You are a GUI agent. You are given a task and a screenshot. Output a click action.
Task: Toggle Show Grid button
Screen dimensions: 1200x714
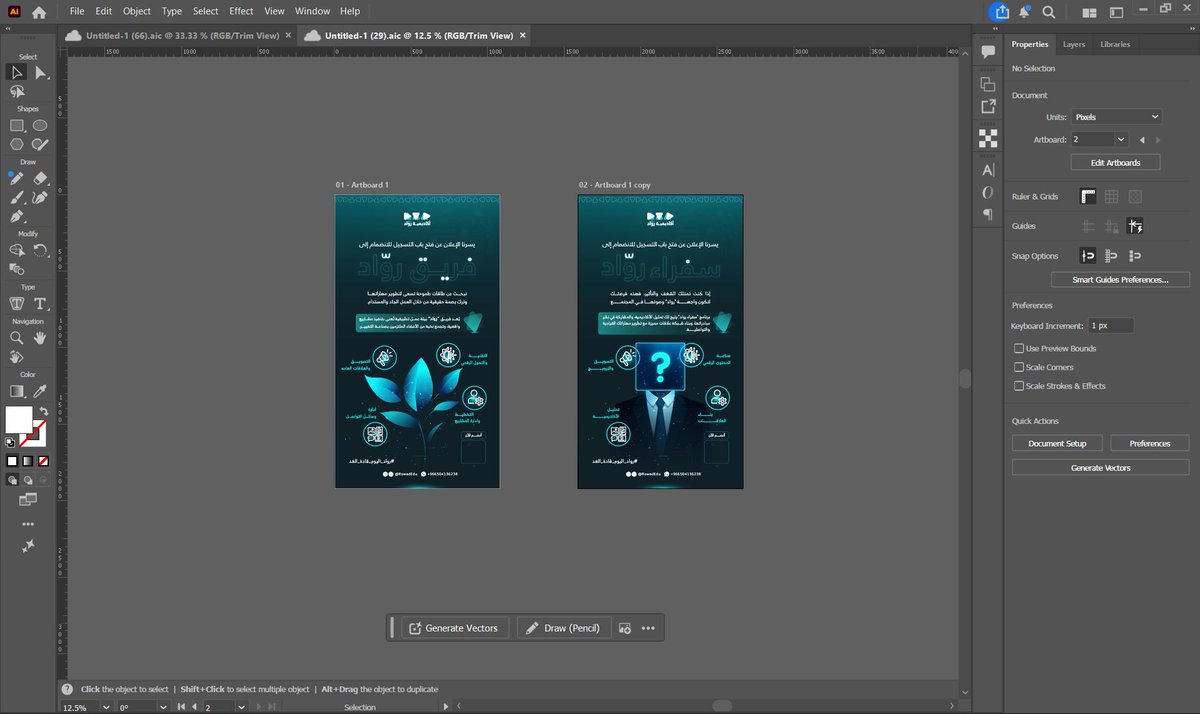pyautogui.click(x=1111, y=197)
